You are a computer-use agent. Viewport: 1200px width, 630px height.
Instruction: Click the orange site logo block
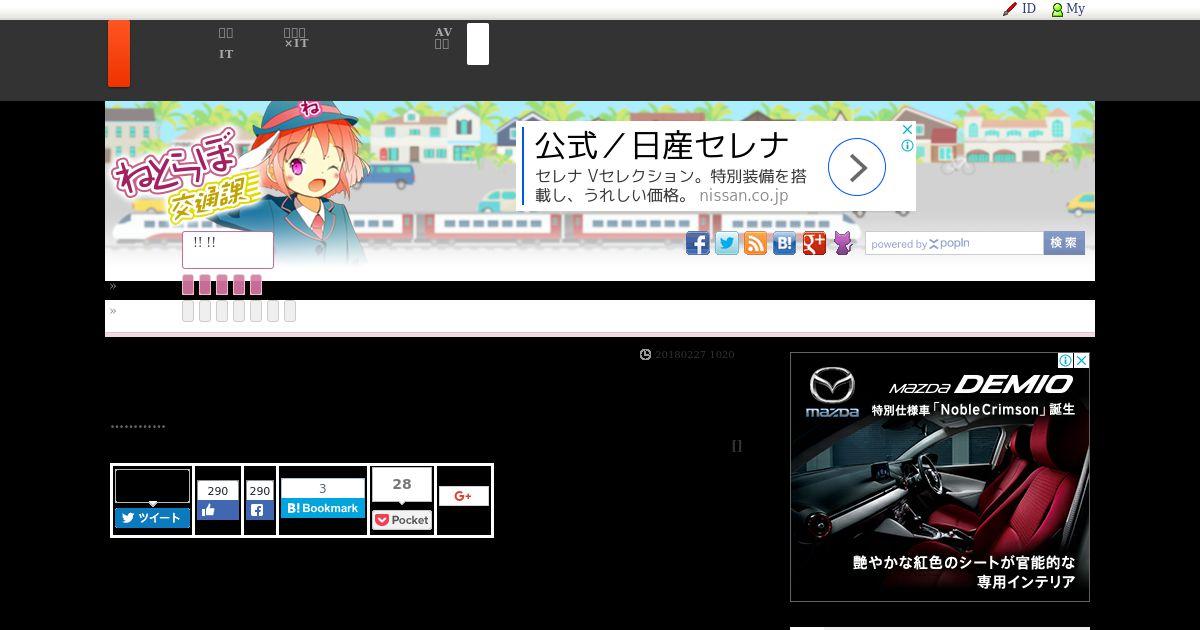(119, 53)
